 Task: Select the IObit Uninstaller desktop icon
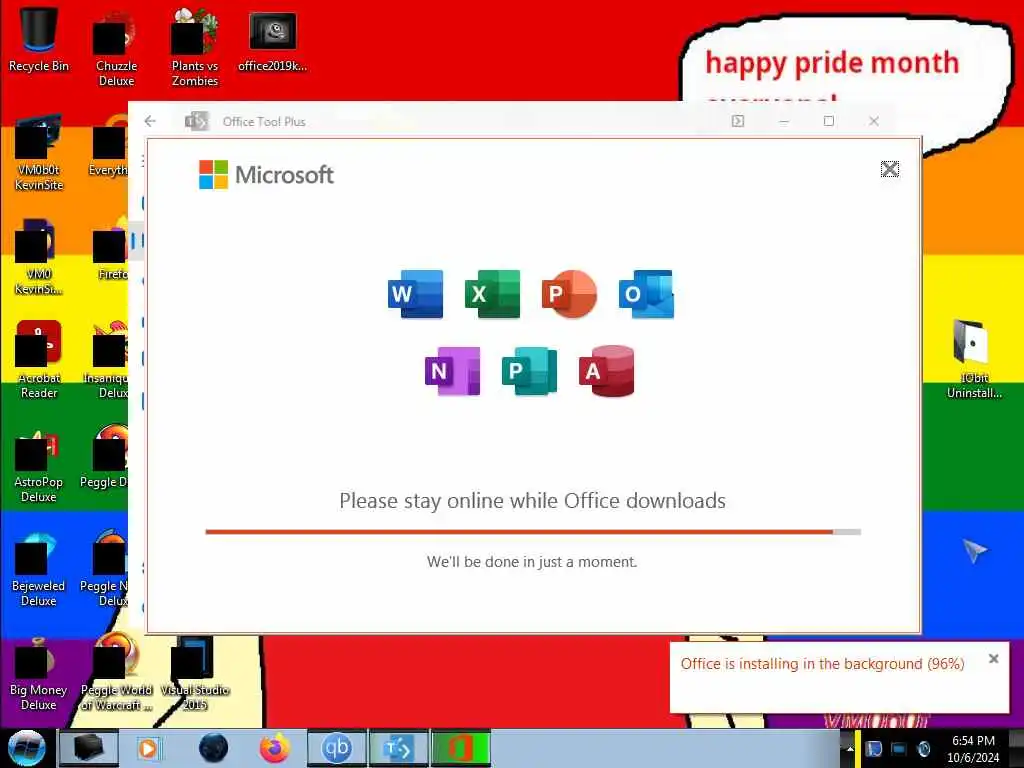coord(974,359)
